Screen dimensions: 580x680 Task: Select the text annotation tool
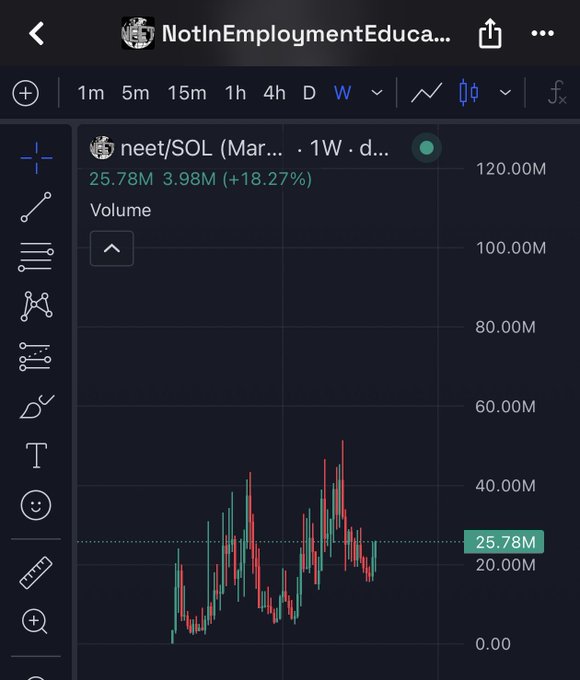[x=36, y=455]
